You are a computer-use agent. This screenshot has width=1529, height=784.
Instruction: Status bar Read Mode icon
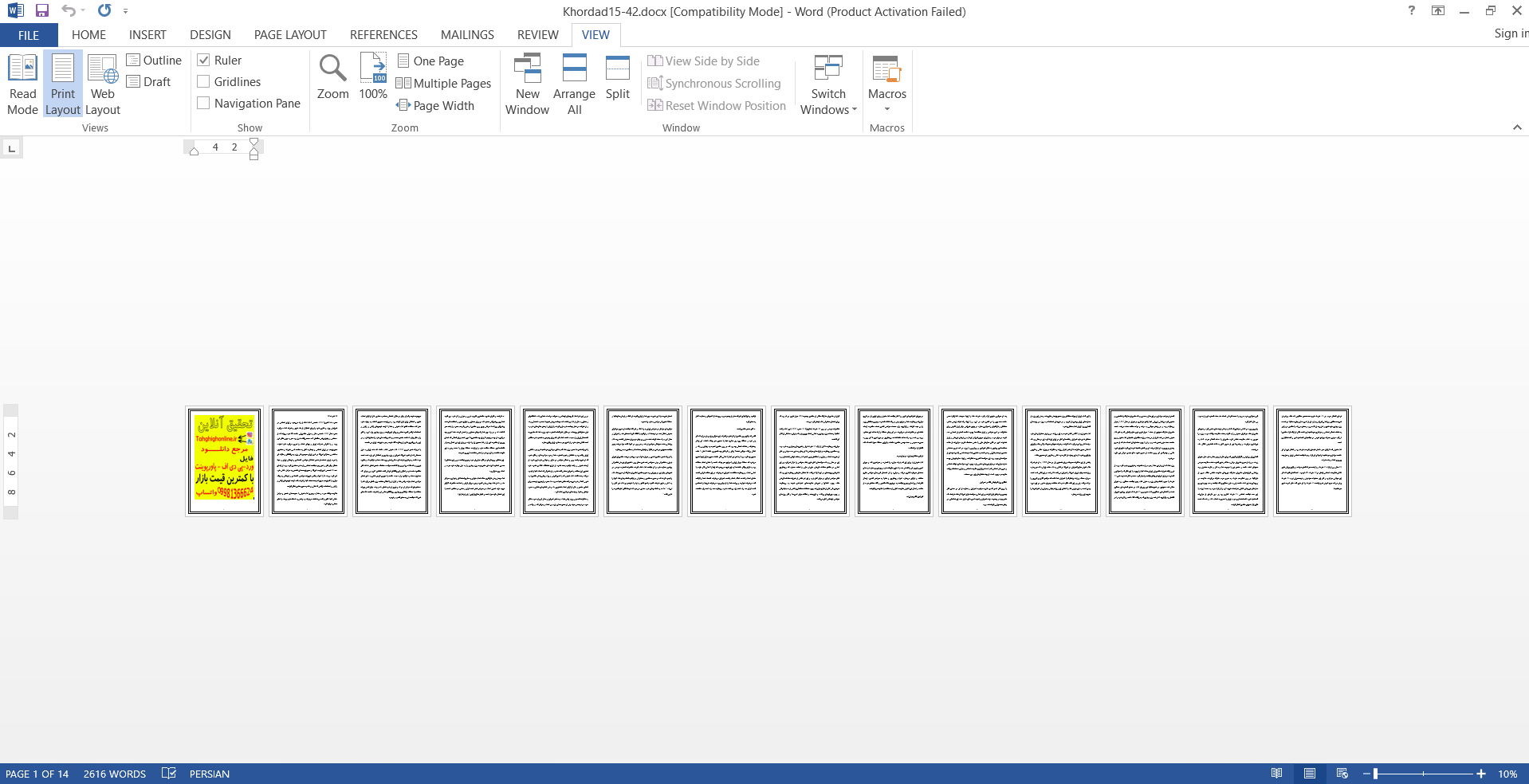click(x=1276, y=774)
